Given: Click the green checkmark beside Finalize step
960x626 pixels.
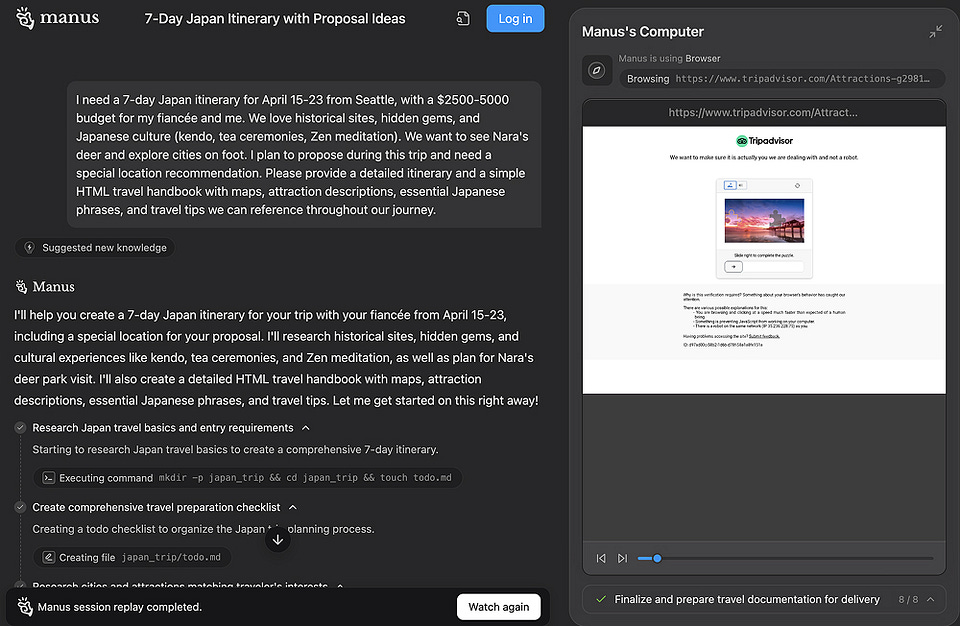Looking at the screenshot, I should click(601, 599).
